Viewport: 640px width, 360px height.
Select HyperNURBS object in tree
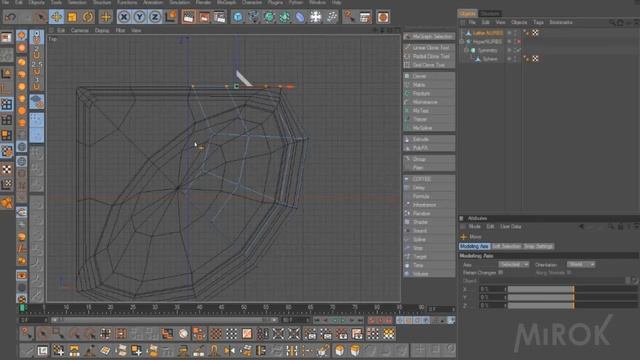click(x=487, y=42)
